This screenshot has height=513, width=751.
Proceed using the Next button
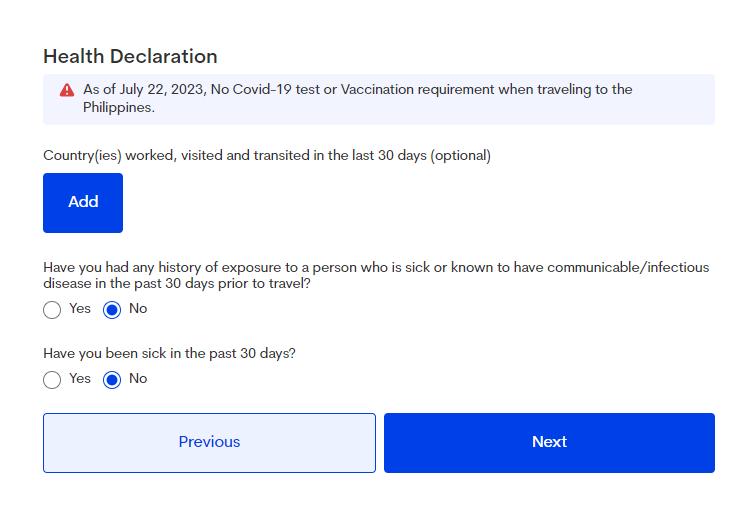tap(549, 443)
